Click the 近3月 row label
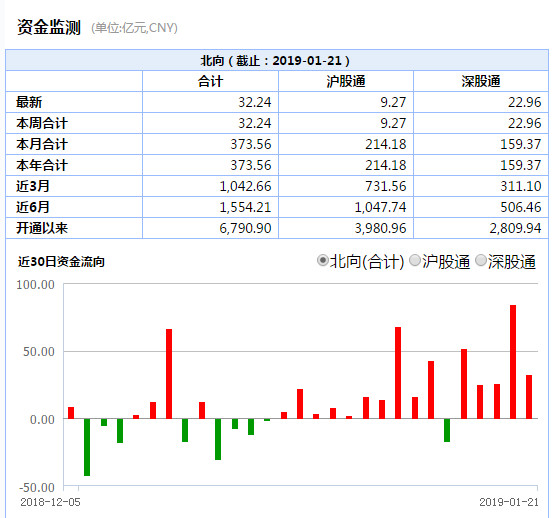Image resolution: width=553 pixels, height=518 pixels. [x=32, y=186]
